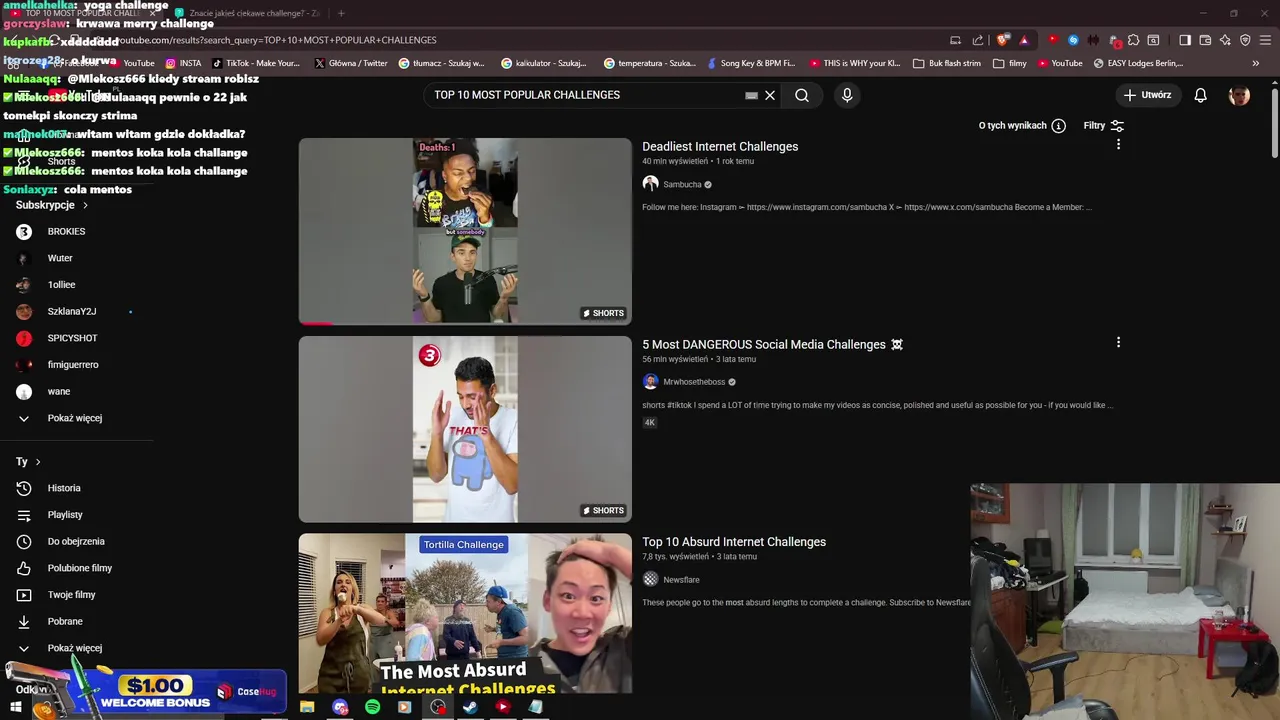Play the Mrwhosetheboss Shorts thumbnail
Image resolution: width=1280 pixels, height=720 pixels.
[465, 429]
